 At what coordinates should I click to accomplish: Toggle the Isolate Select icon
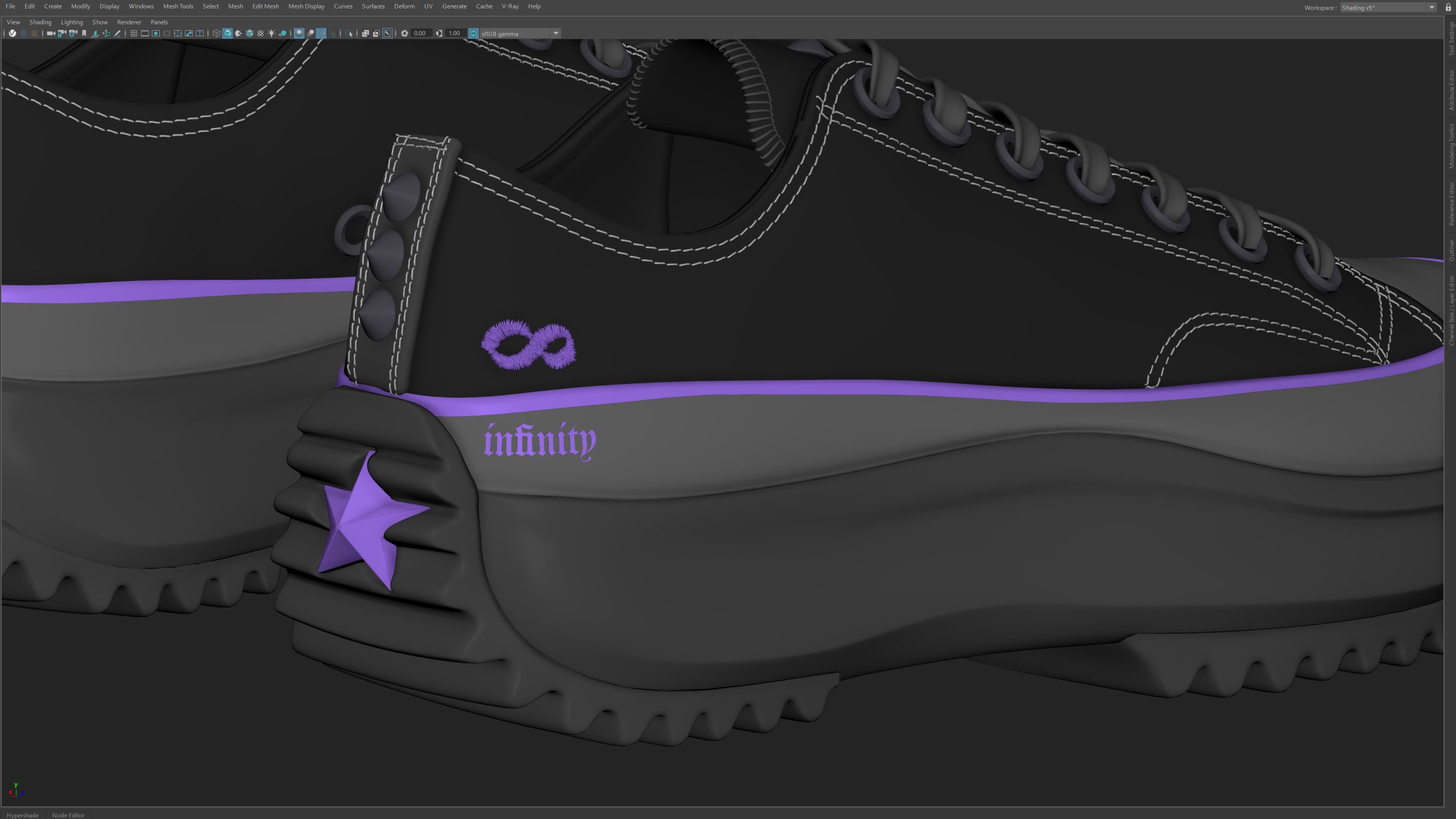[x=349, y=33]
